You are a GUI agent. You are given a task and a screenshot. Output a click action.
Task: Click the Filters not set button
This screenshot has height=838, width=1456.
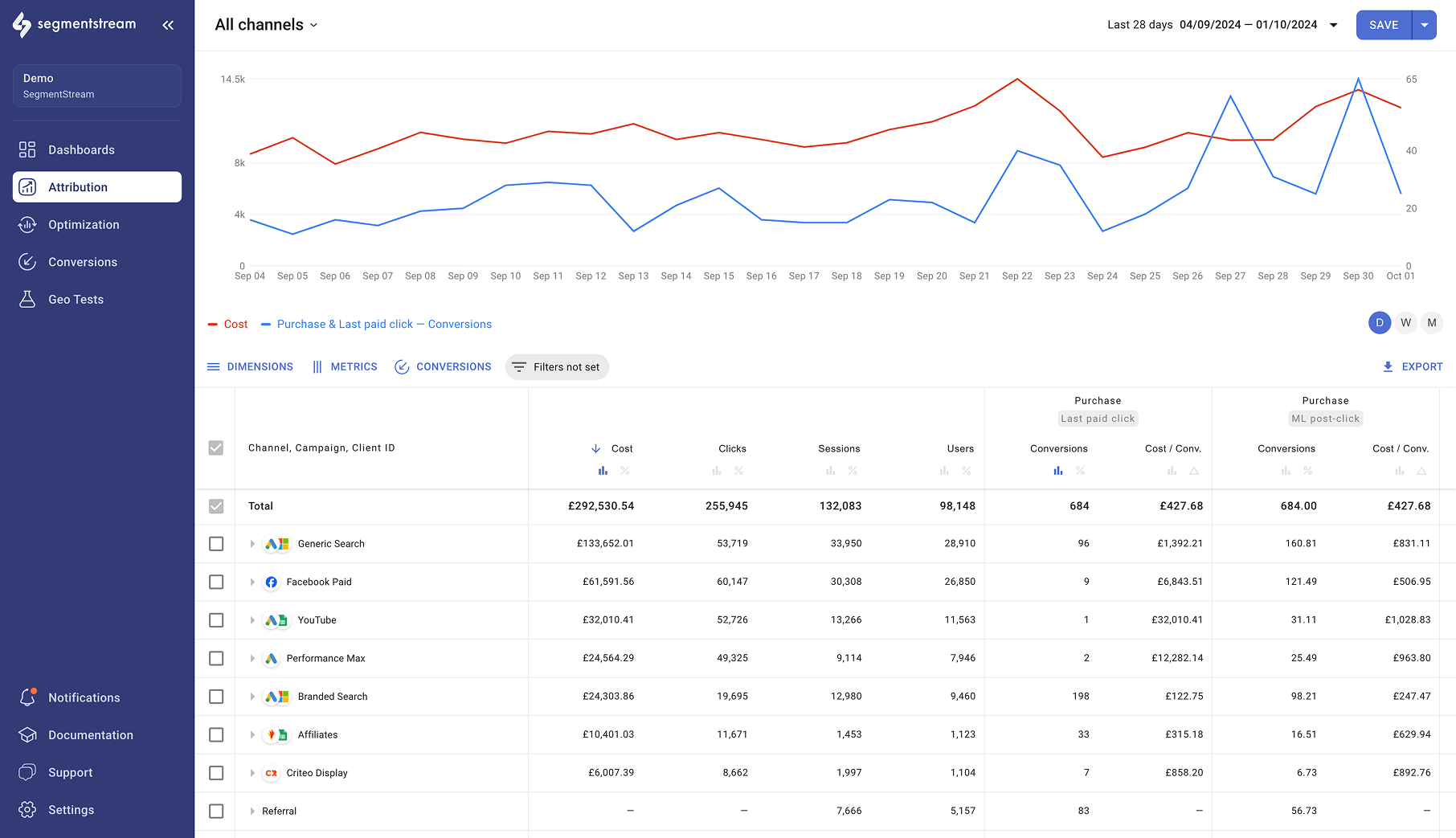click(557, 367)
